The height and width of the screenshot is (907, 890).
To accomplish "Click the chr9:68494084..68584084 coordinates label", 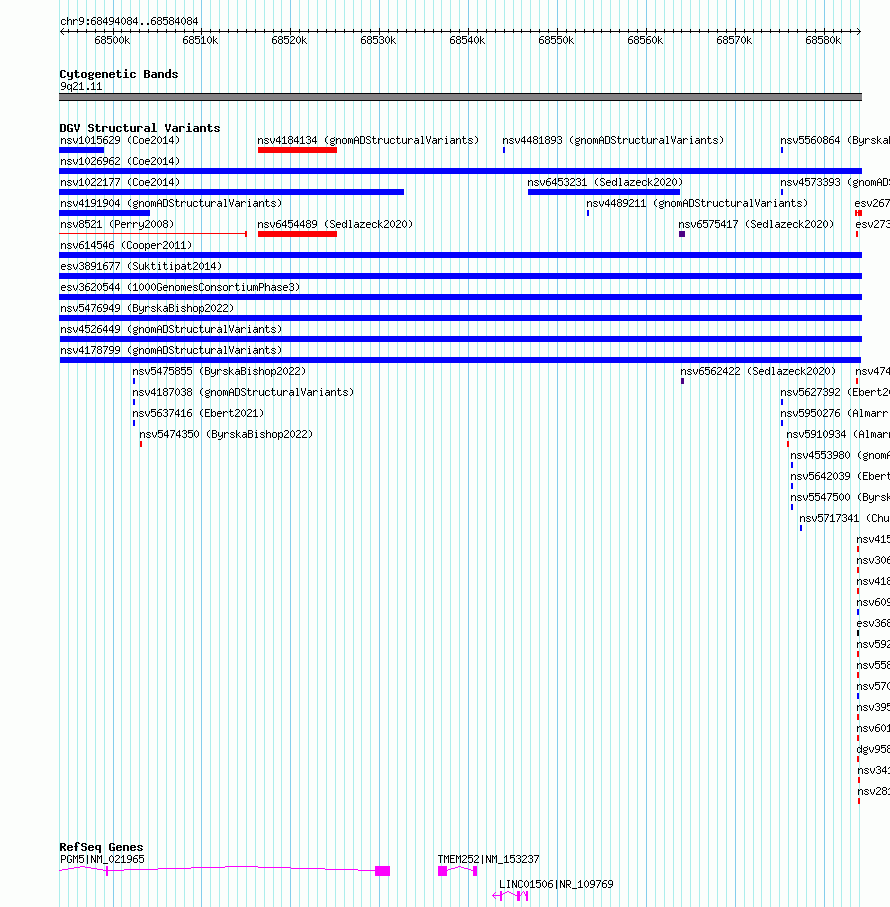I will pos(129,21).
